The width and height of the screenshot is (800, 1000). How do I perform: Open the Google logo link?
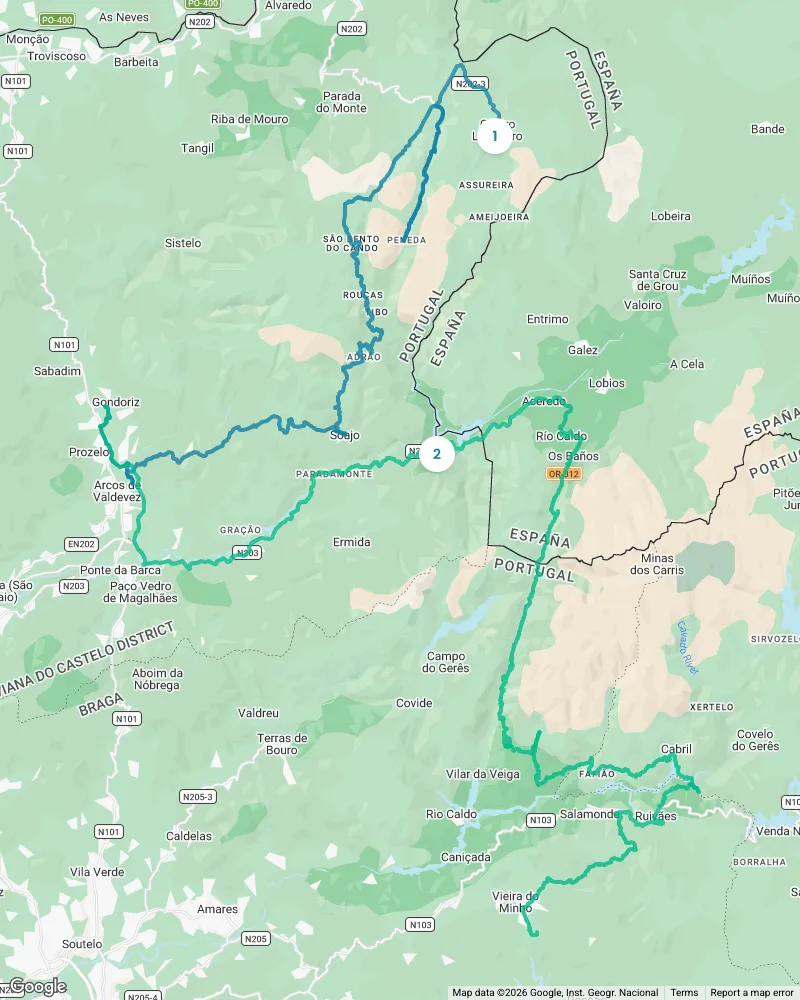pyautogui.click(x=38, y=987)
